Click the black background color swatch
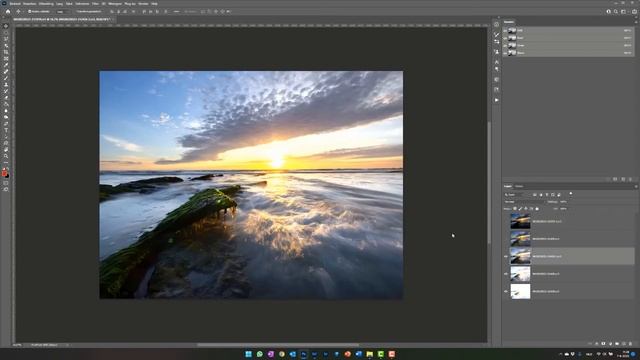640x360 pixels. (7, 176)
